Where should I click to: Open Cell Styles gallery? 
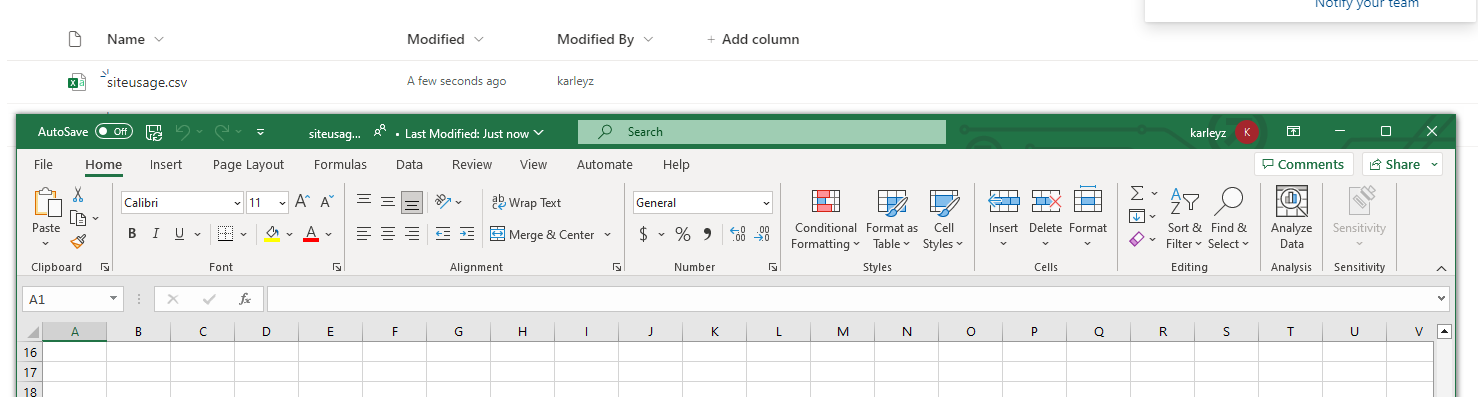pos(943,219)
